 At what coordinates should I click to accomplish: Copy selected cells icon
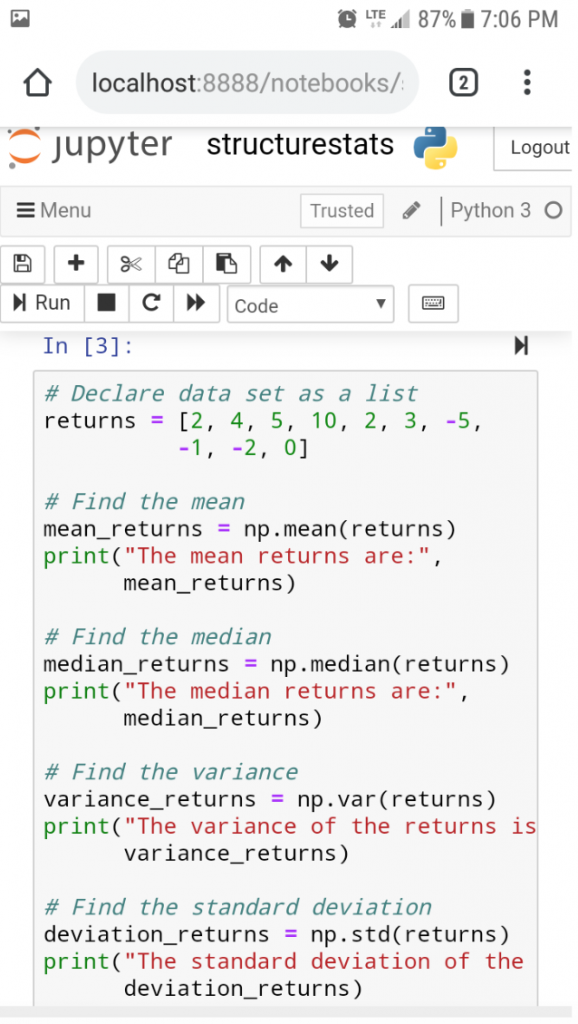click(x=179, y=264)
